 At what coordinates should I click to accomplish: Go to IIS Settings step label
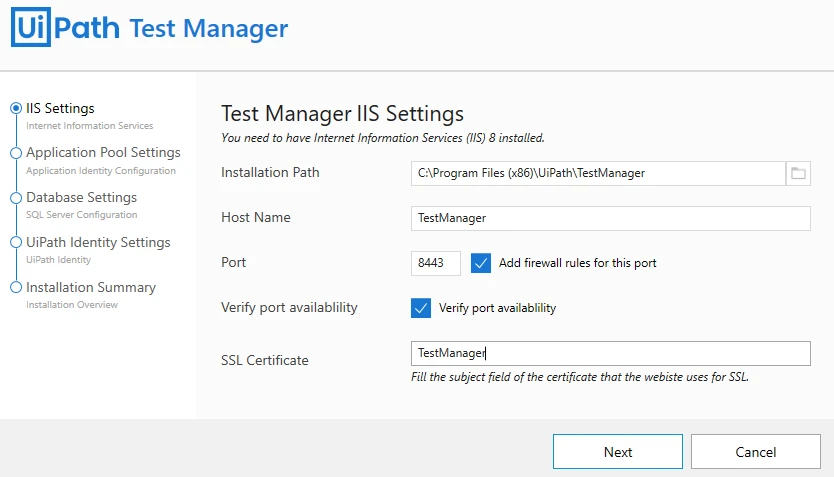[x=60, y=108]
